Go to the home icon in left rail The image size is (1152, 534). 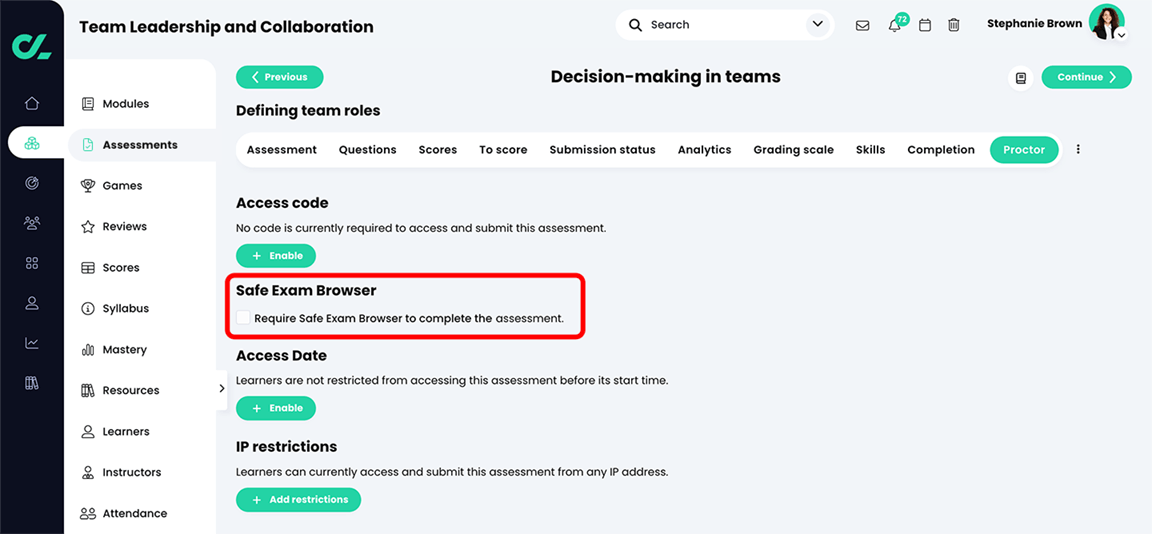coord(32,103)
